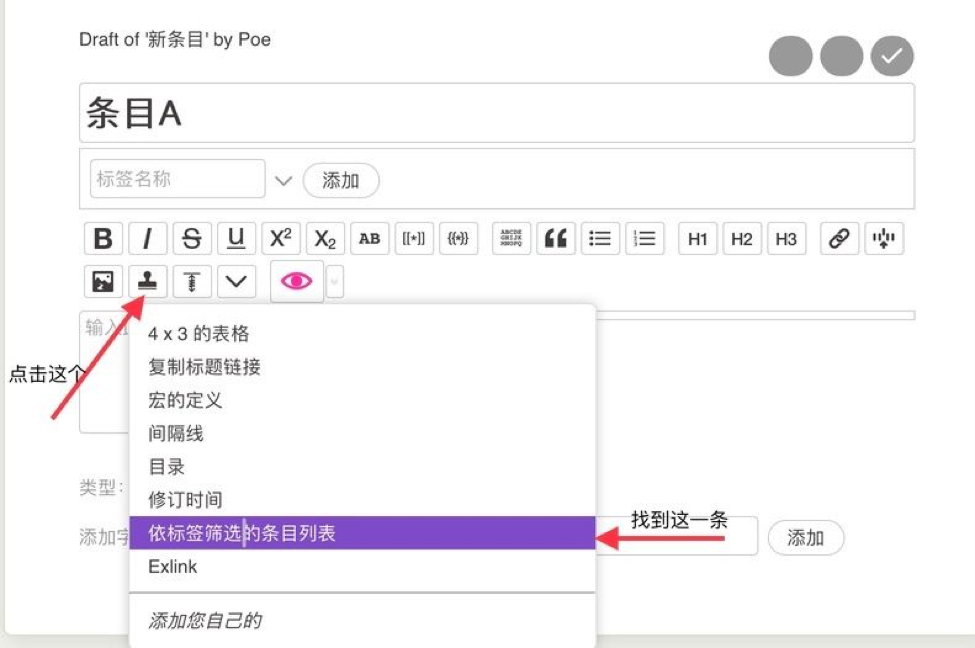975x648 pixels.
Task: Click '添加您自己的' at menu bottom
Action: coord(363,621)
